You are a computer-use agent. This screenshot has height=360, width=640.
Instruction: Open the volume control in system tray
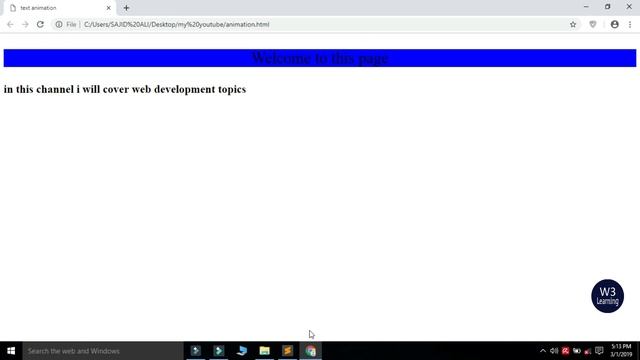pos(554,351)
